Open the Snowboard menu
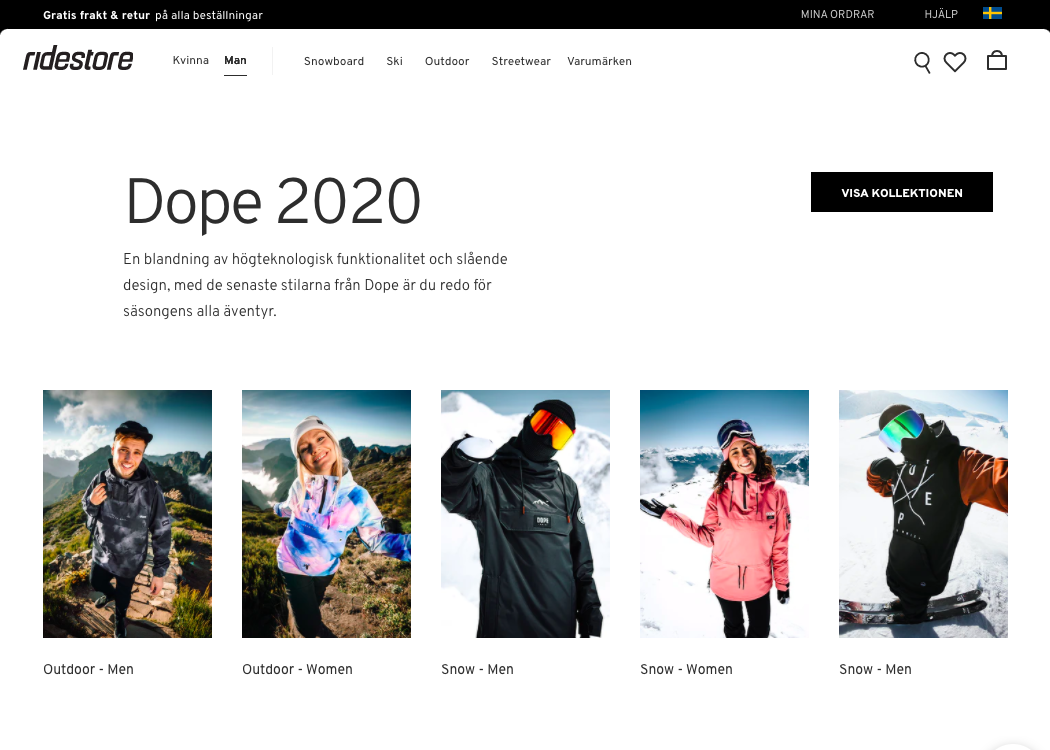Screen dimensions: 1050x750 [x=334, y=61]
